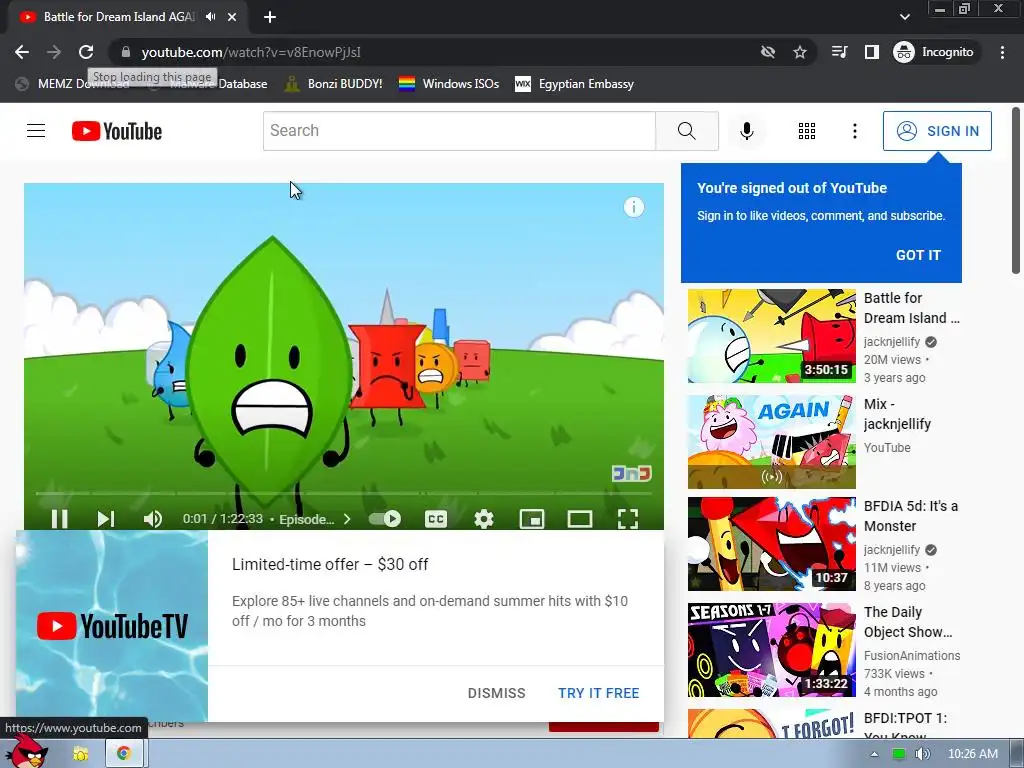
Task: Toggle Chrome side panel
Action: click(x=872, y=52)
